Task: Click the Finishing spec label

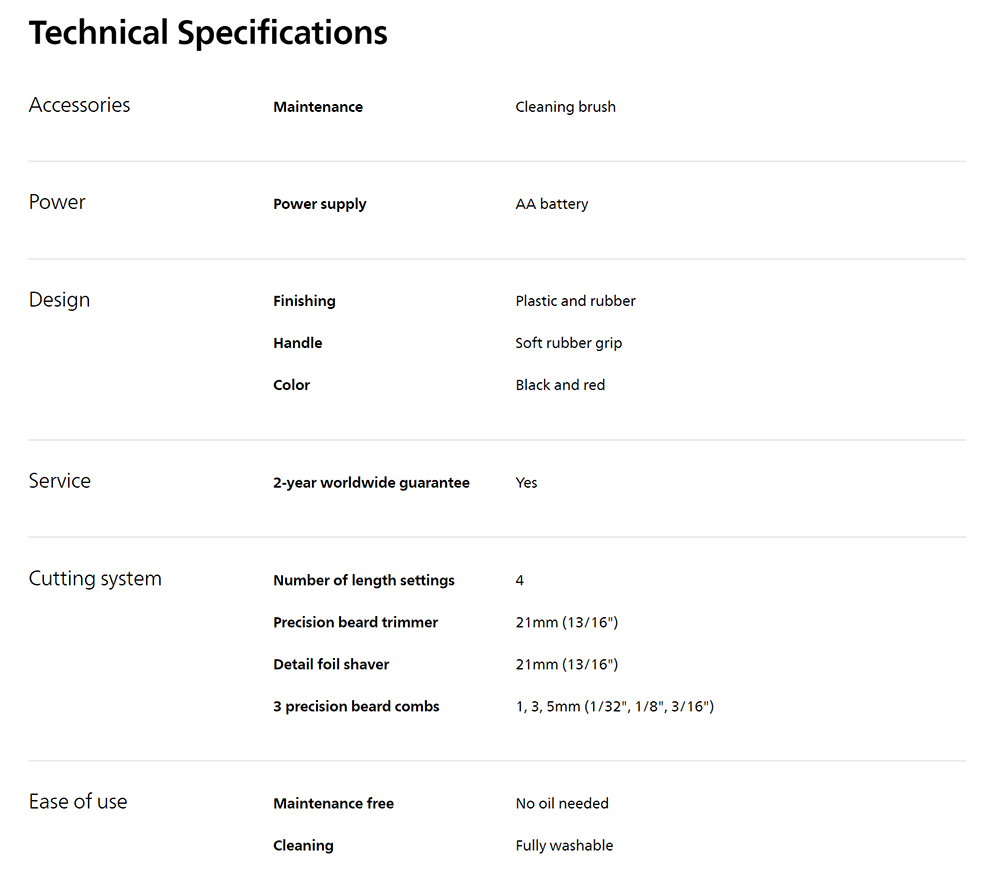Action: tap(305, 301)
